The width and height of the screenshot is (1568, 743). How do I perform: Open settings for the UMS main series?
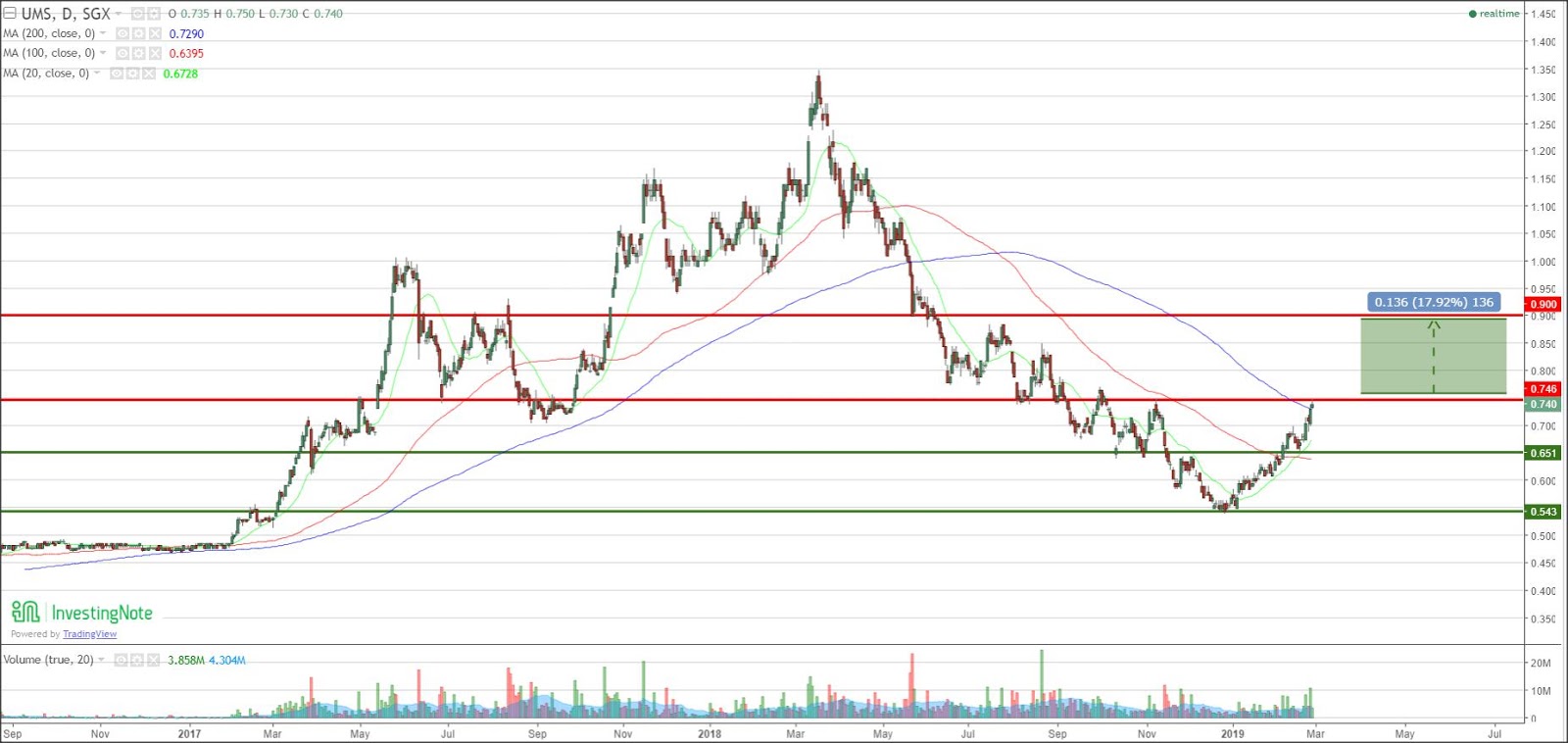pyautogui.click(x=154, y=14)
